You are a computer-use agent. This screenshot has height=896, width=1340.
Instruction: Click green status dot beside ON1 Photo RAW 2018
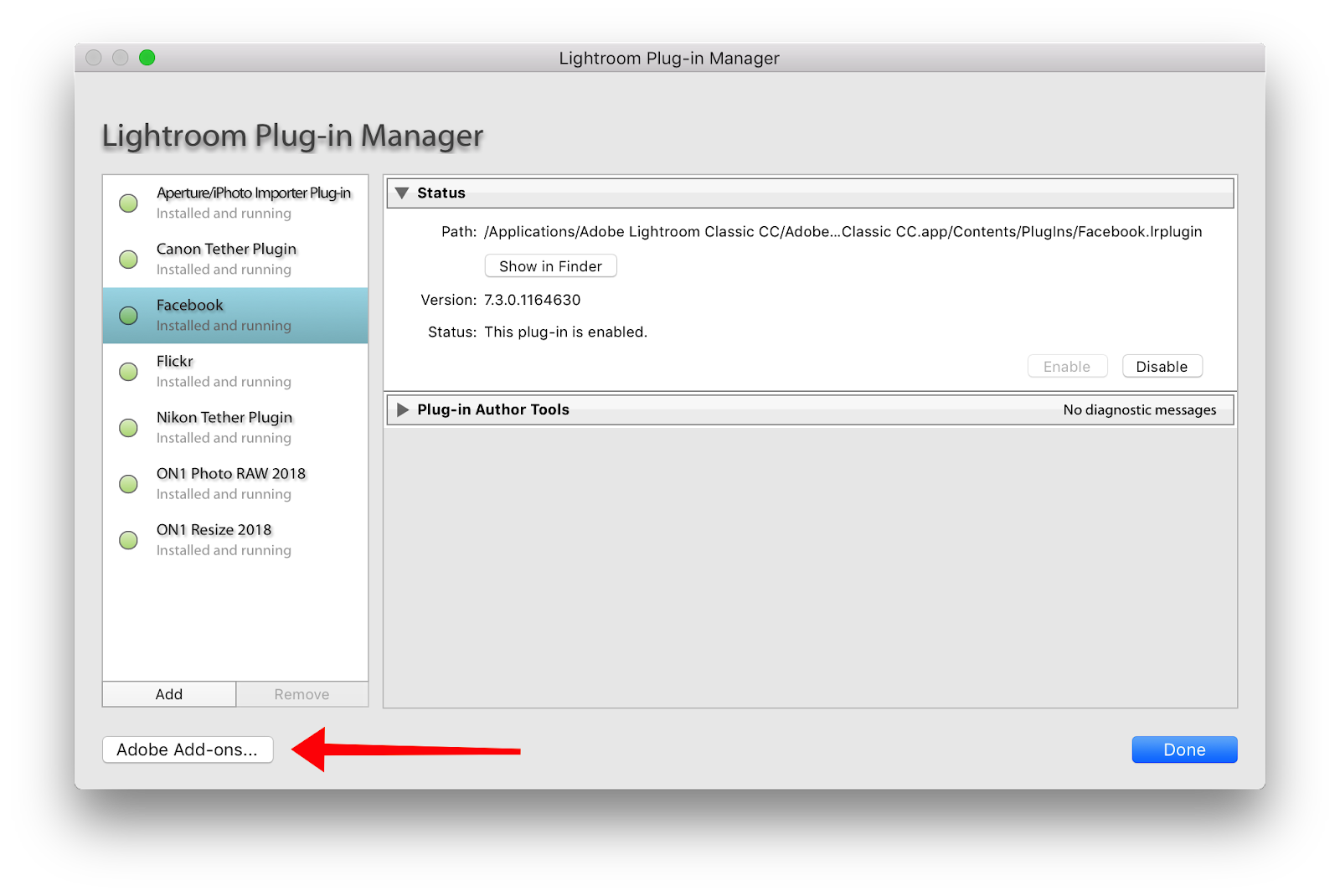pyautogui.click(x=128, y=483)
